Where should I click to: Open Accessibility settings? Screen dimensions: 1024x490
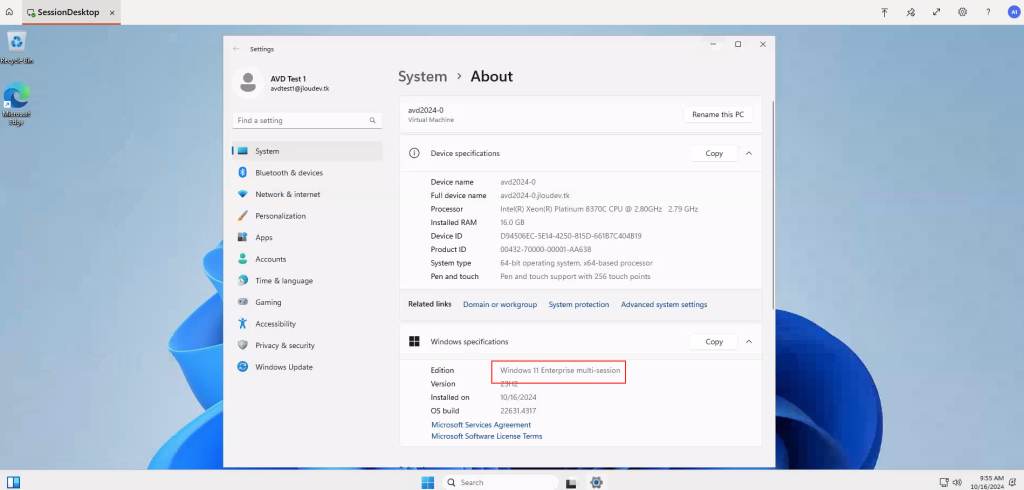tap(307, 323)
